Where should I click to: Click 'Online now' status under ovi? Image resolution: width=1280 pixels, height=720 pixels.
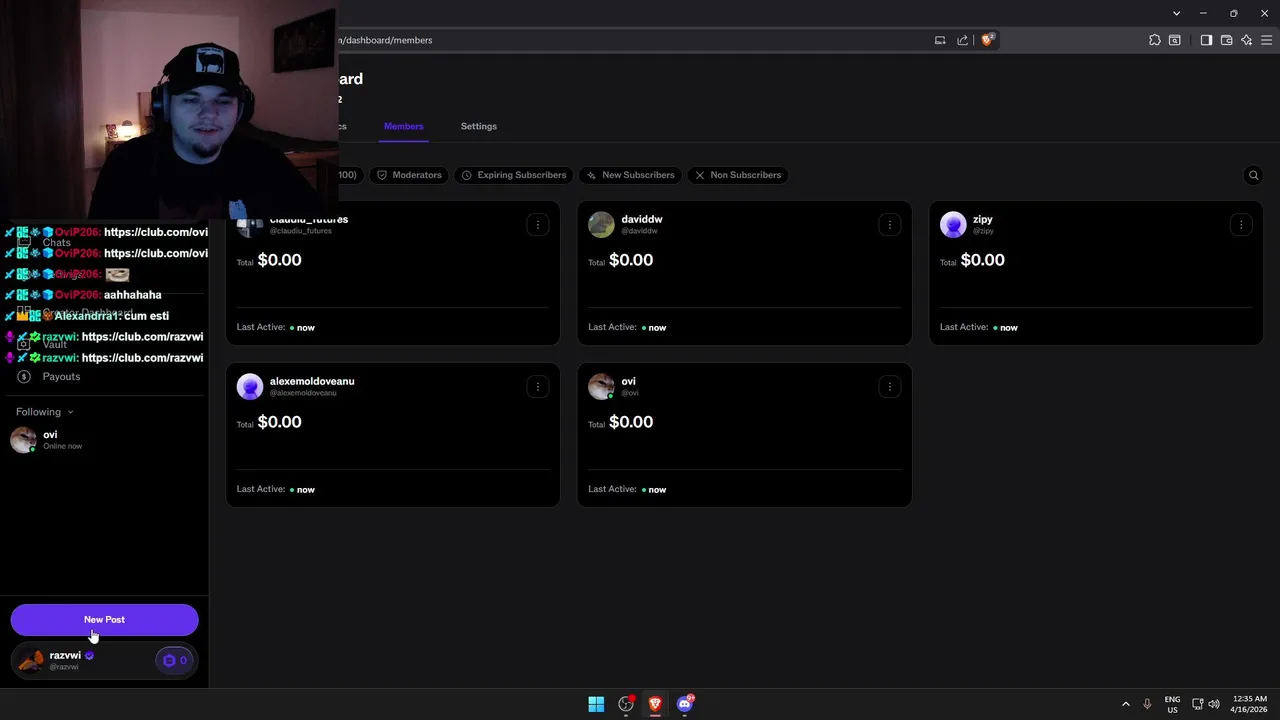62,446
